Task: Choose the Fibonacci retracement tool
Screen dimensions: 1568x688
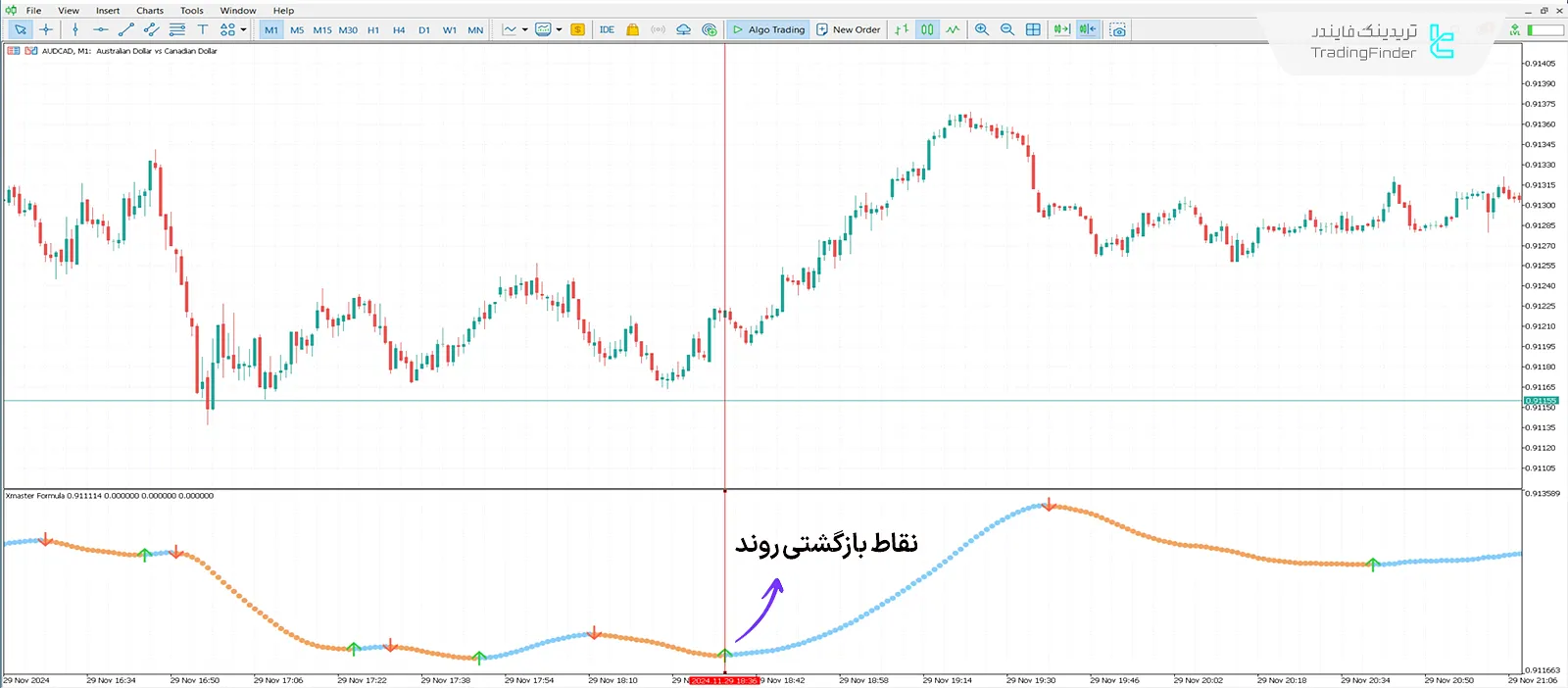Action: click(x=177, y=29)
